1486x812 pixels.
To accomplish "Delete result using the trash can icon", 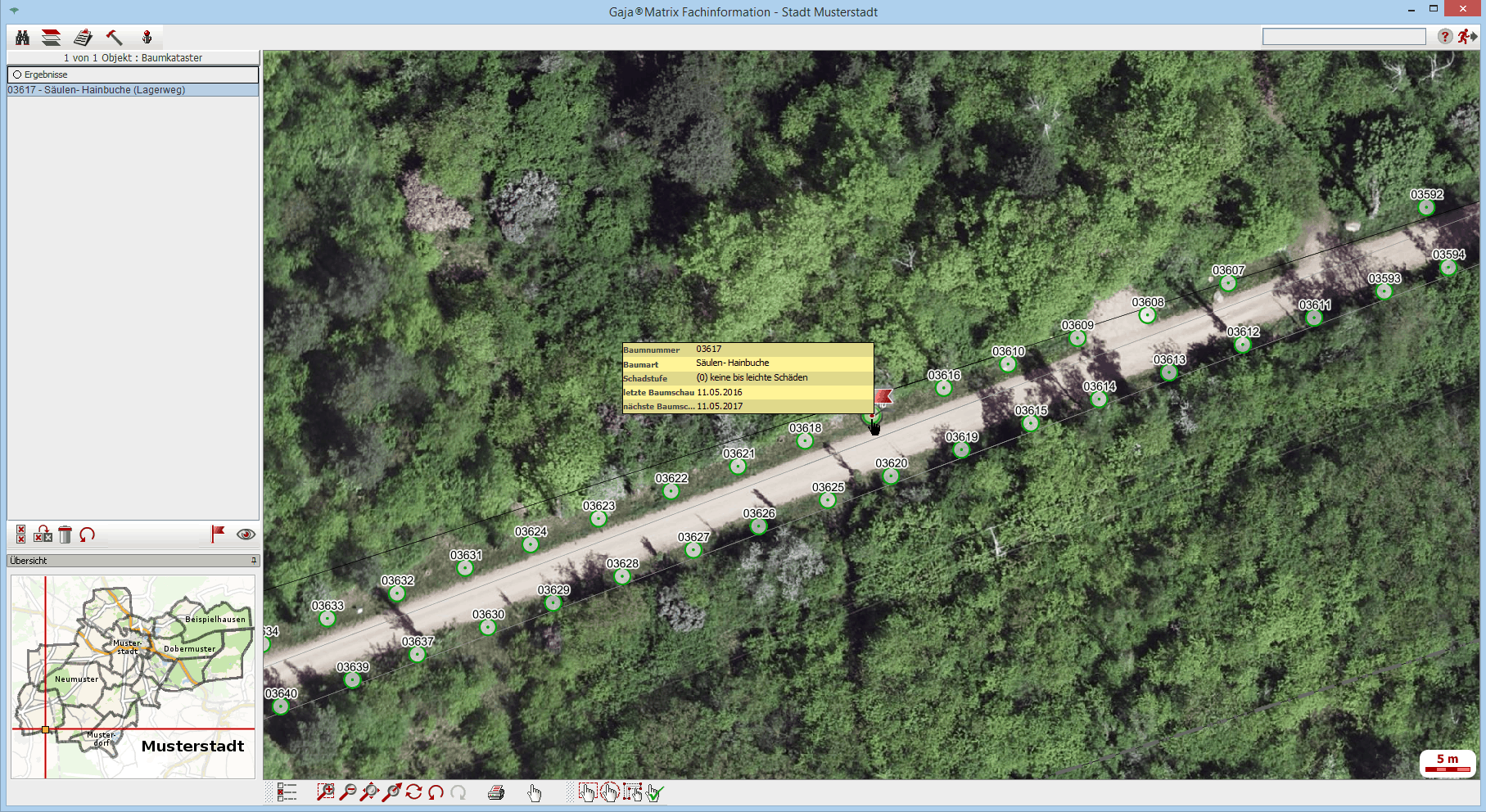I will [65, 535].
